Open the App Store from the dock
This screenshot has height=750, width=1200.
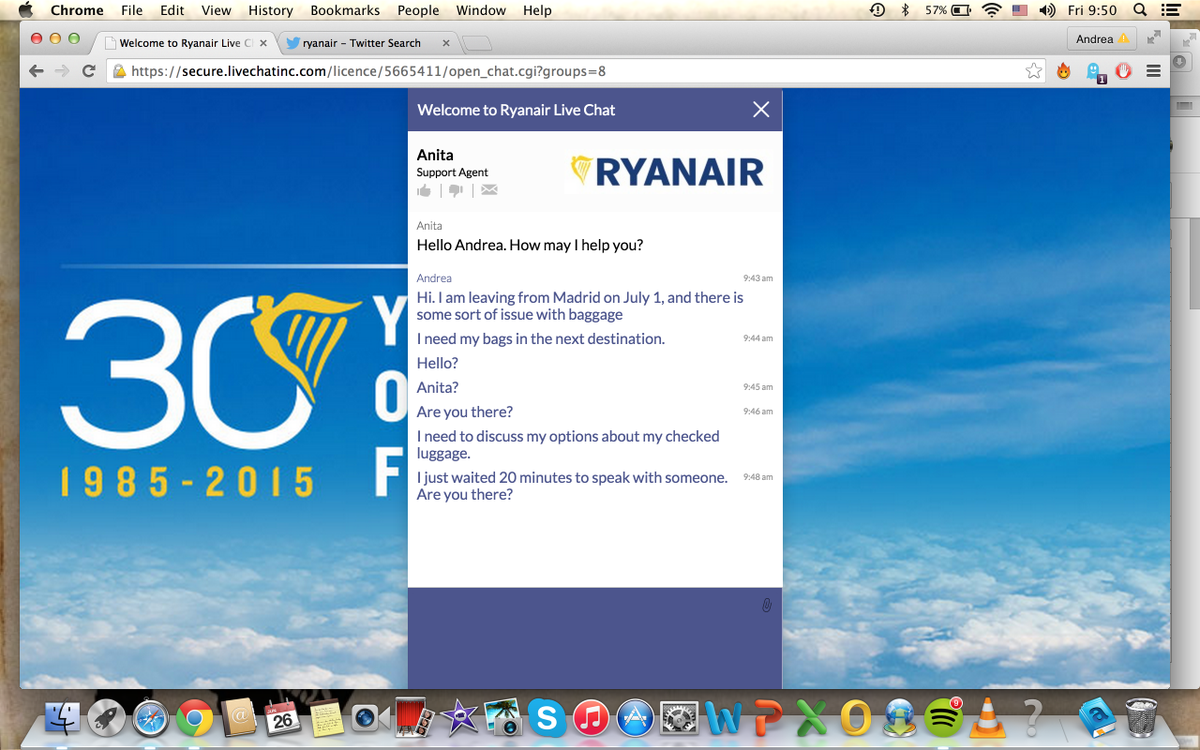[634, 716]
